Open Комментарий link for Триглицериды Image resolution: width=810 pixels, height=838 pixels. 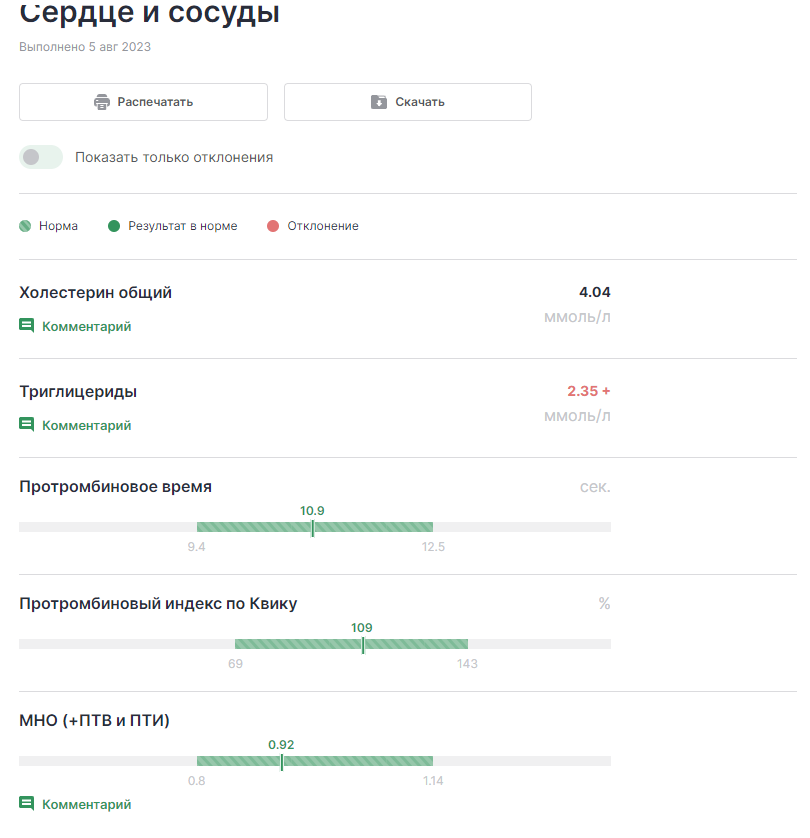coord(86,425)
